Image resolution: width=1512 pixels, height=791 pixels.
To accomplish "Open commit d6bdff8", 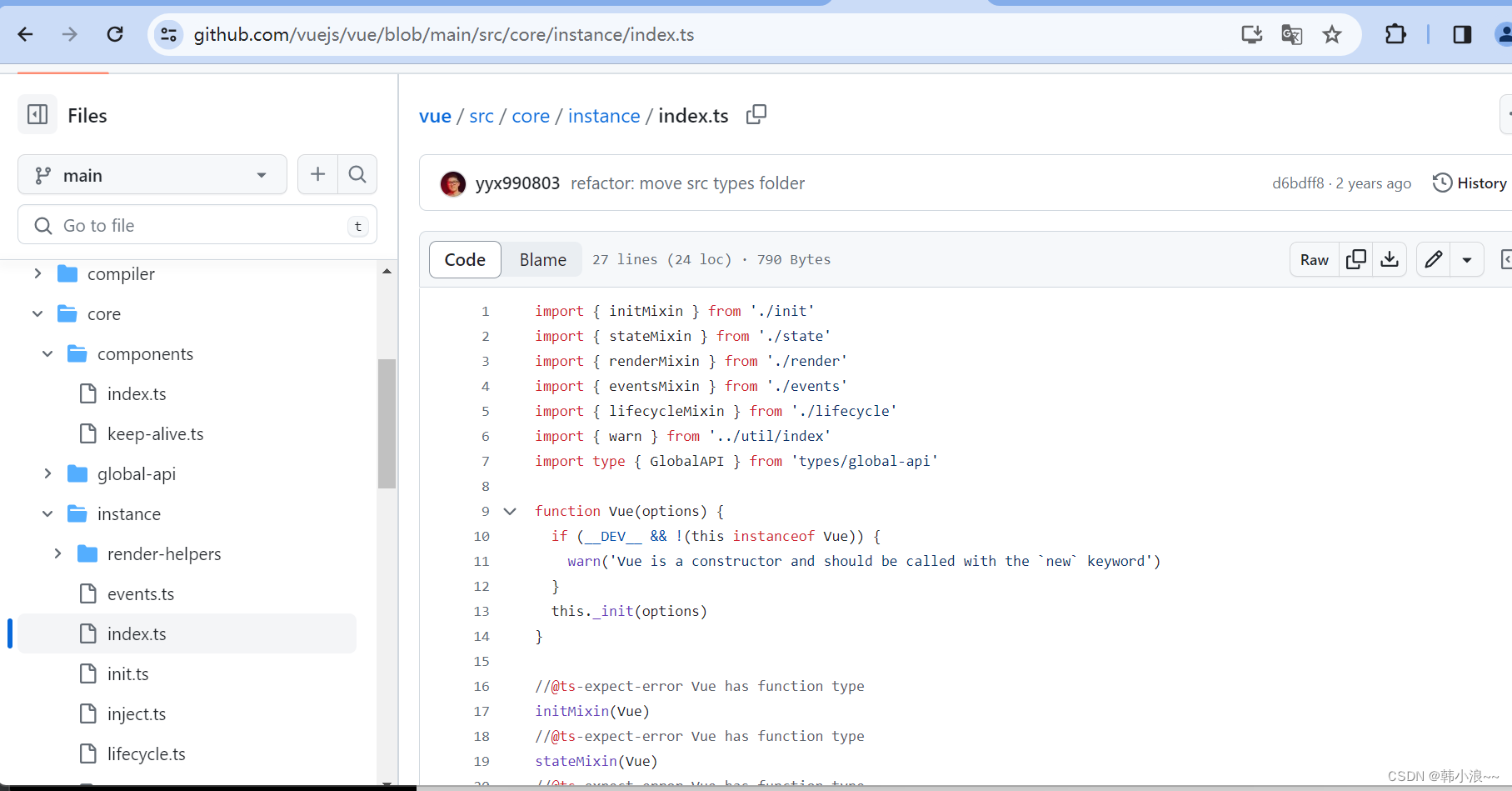I will point(1298,183).
